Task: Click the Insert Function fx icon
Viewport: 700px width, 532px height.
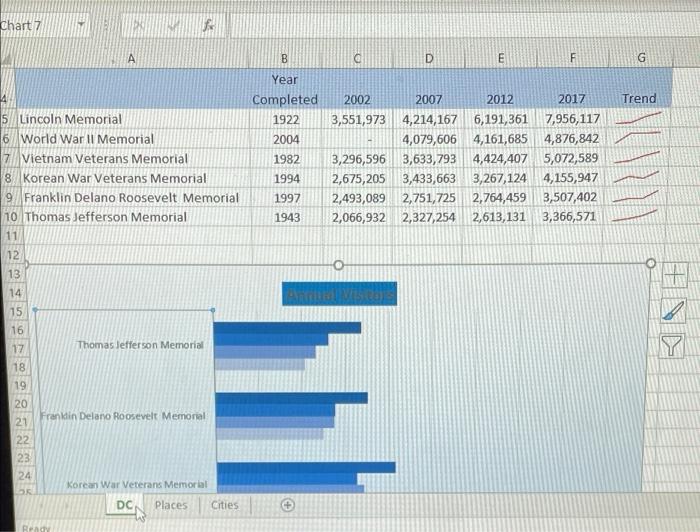Action: coord(208,25)
